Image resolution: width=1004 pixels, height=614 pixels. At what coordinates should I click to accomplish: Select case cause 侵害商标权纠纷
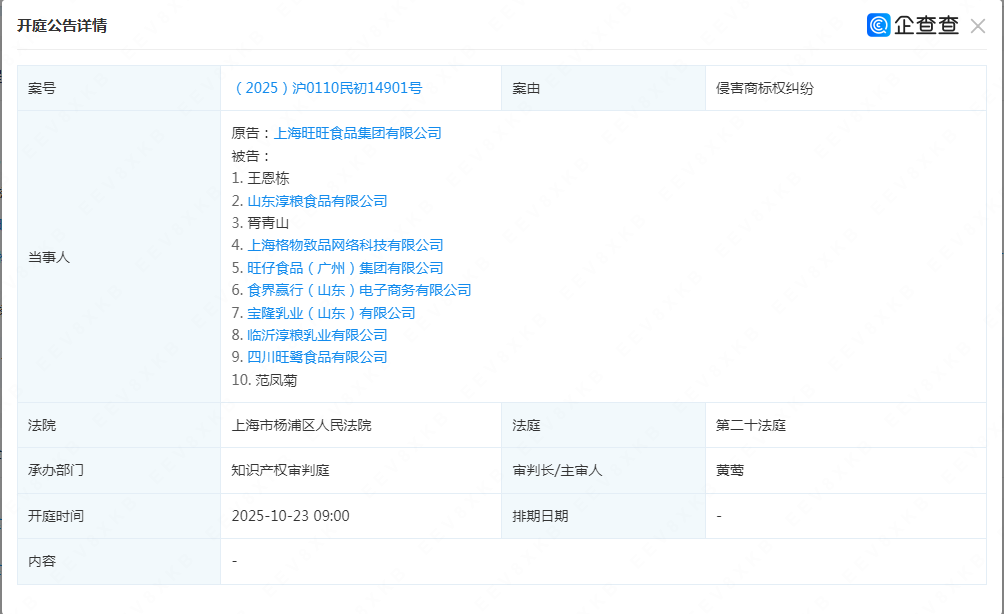765,88
